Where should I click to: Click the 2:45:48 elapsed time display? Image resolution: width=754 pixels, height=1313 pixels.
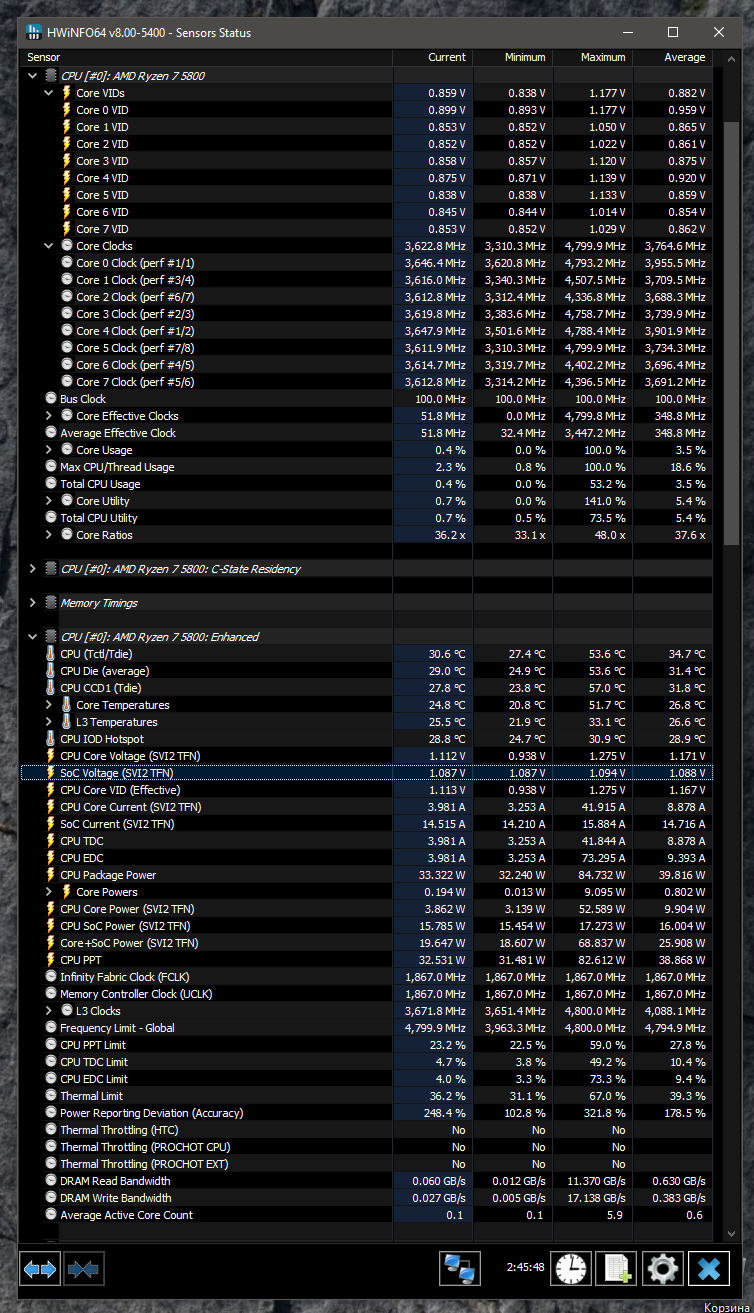525,1267
